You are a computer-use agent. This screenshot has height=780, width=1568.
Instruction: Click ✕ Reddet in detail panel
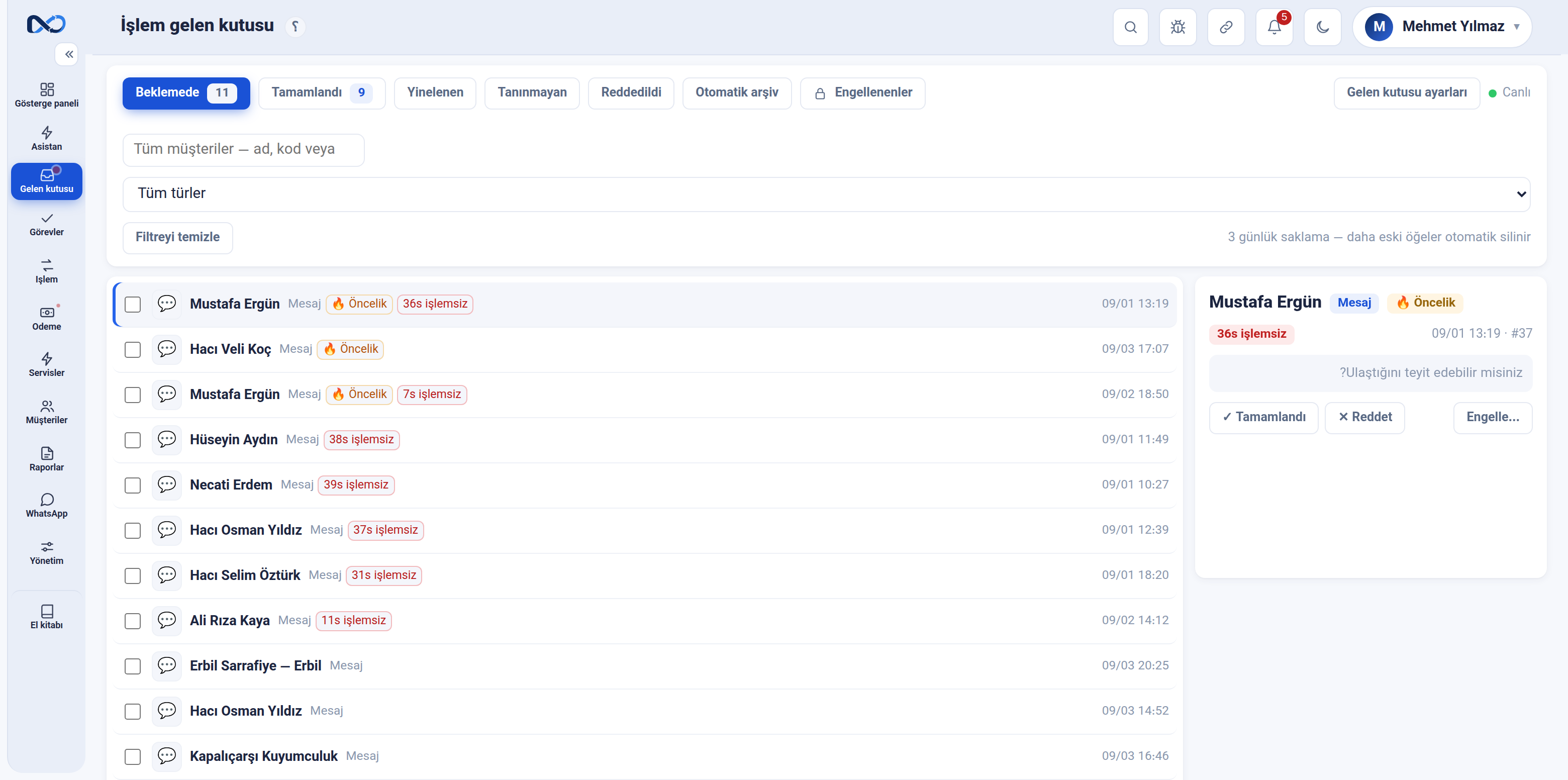(1364, 417)
